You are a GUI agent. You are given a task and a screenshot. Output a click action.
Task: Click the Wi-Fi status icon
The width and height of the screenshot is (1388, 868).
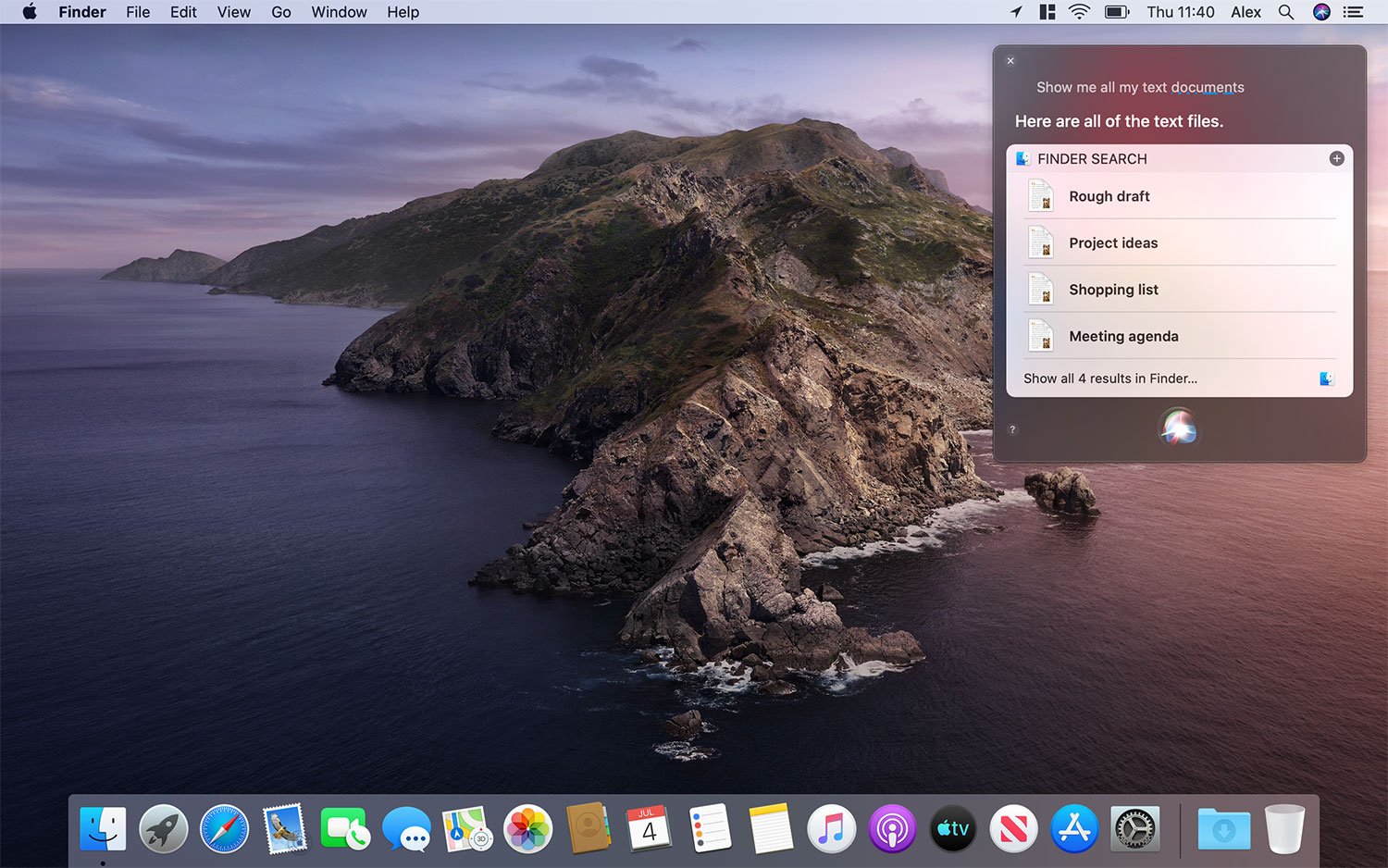[x=1079, y=12]
